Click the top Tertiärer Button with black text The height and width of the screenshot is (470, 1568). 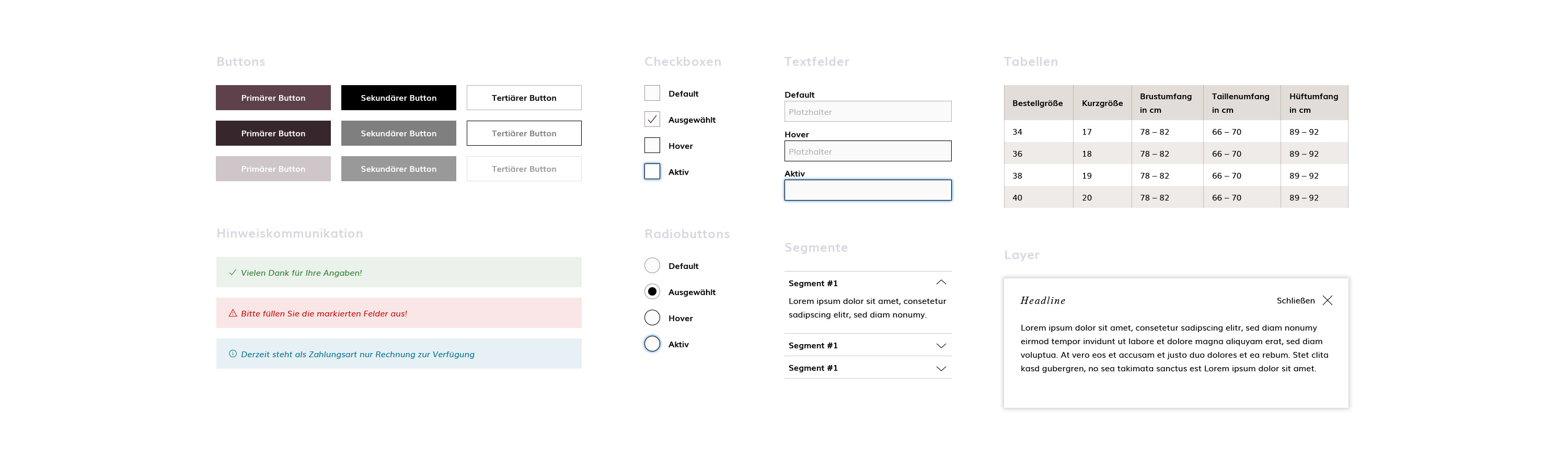(524, 98)
